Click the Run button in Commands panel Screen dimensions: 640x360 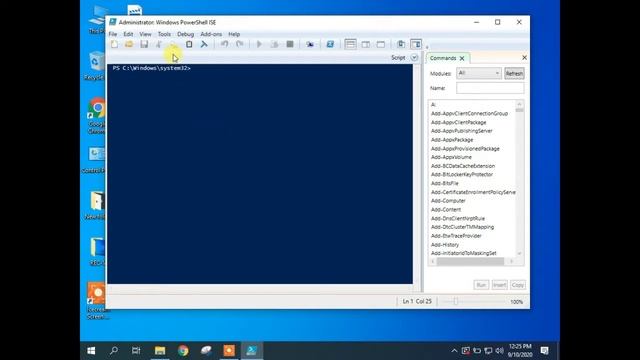click(x=481, y=285)
